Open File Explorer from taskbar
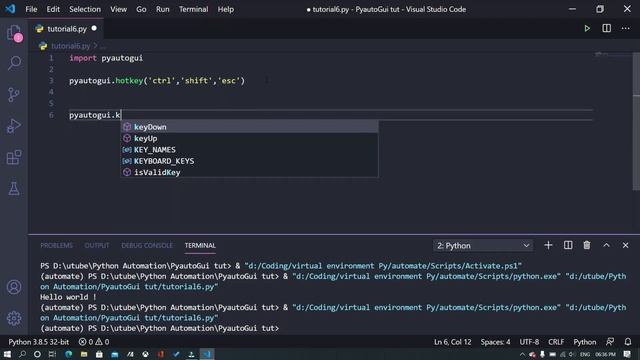Image resolution: width=640 pixels, height=360 pixels. 84,354
